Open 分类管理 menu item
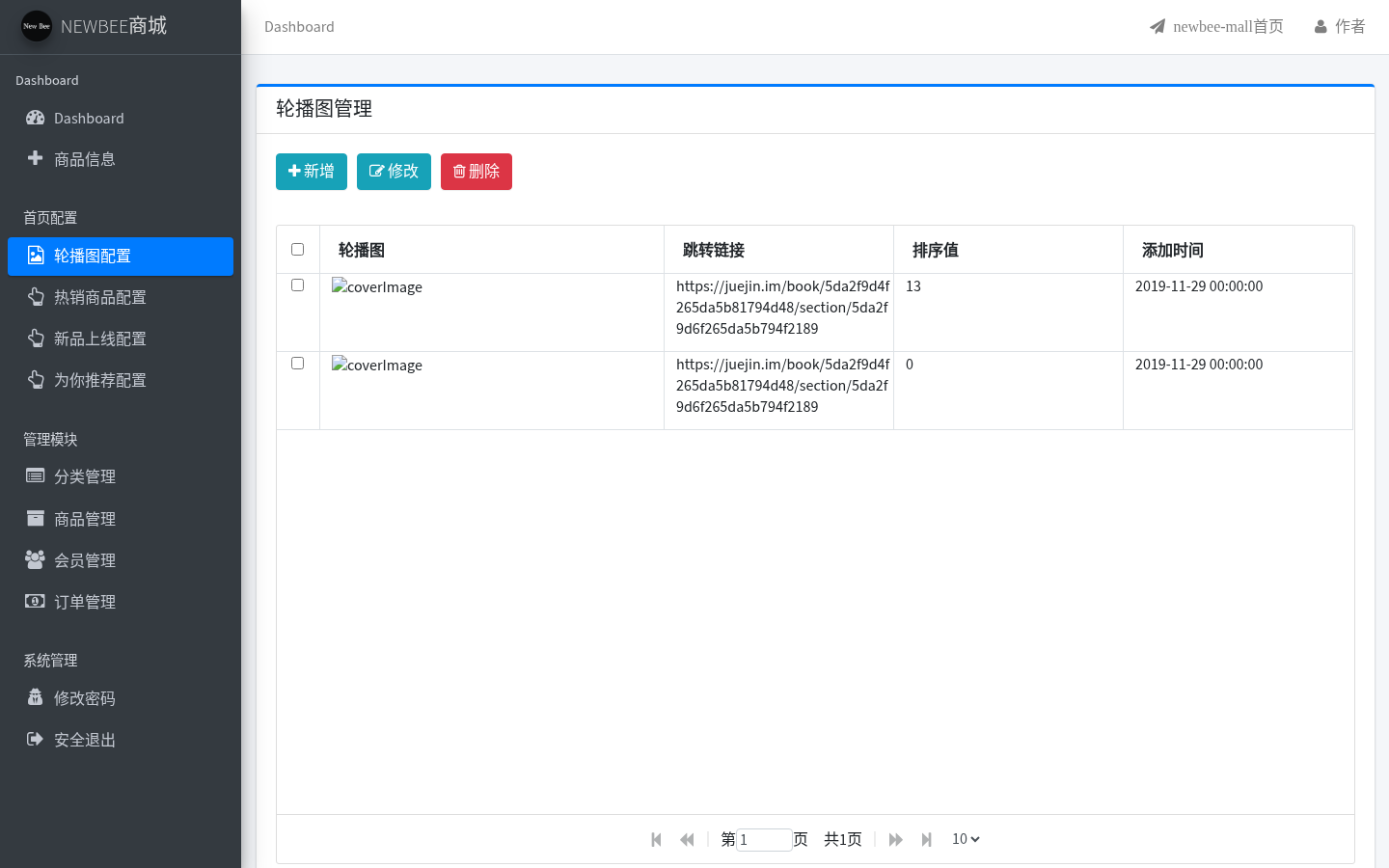This screenshot has width=1389, height=868. (x=121, y=476)
